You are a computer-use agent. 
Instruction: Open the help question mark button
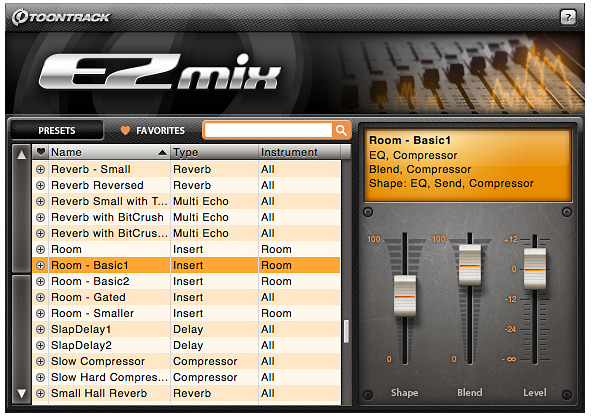coord(568,17)
